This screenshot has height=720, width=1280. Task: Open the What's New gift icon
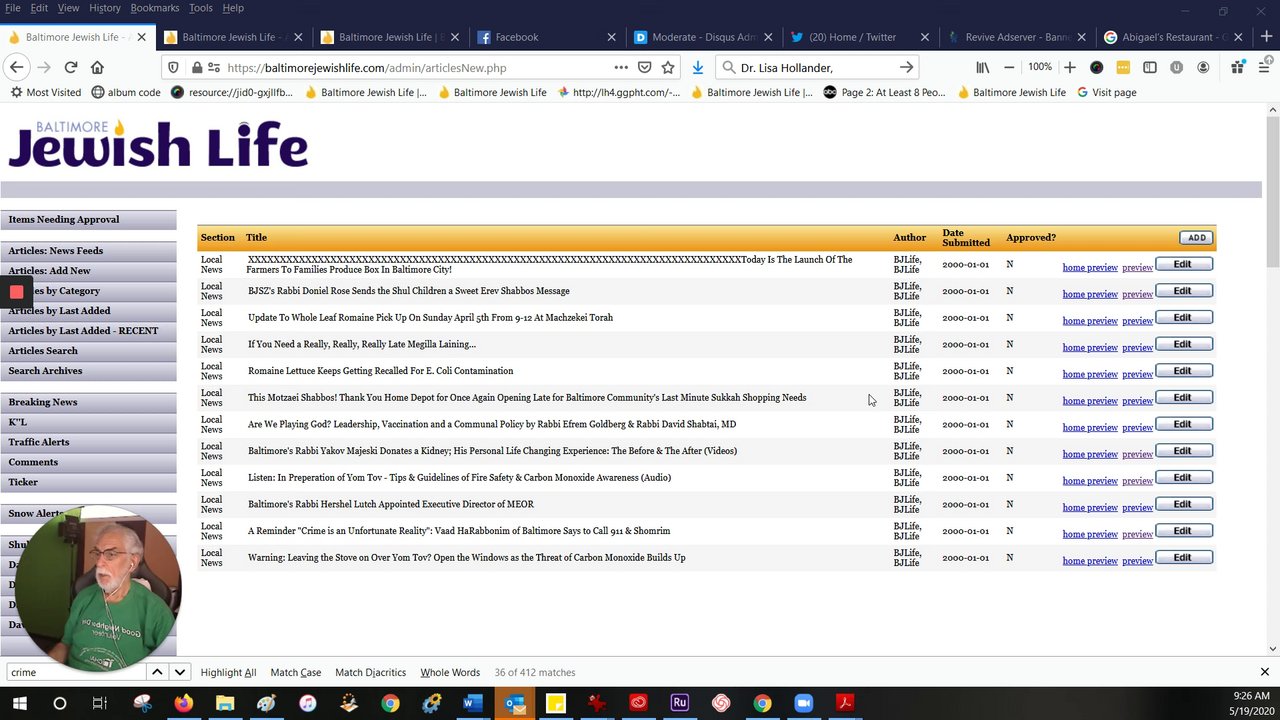point(1237,67)
